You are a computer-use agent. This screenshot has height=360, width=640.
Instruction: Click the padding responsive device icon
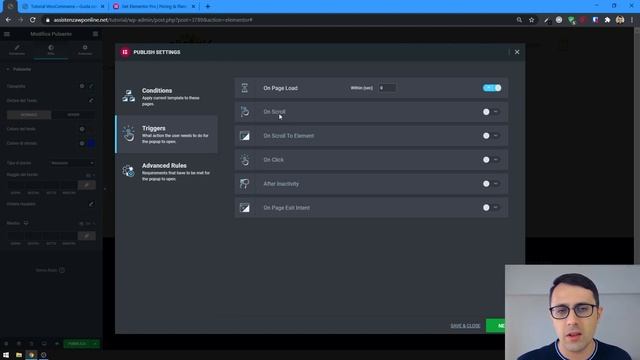pos(26,223)
